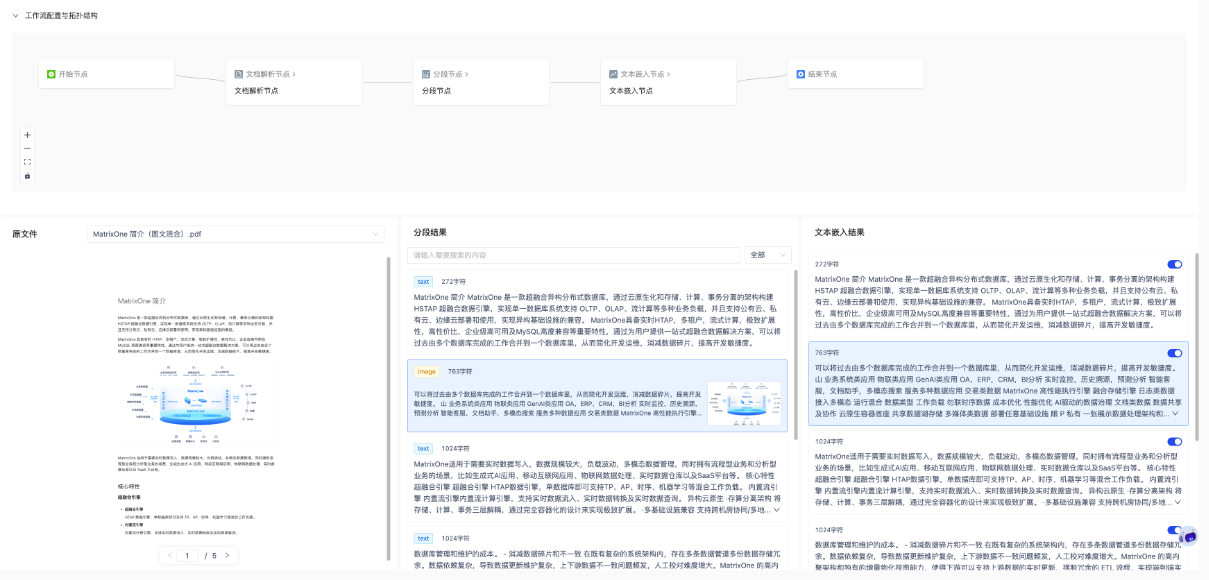Click the 开始节点 start node icon
This screenshot has height=580, width=1209.
[52, 74]
